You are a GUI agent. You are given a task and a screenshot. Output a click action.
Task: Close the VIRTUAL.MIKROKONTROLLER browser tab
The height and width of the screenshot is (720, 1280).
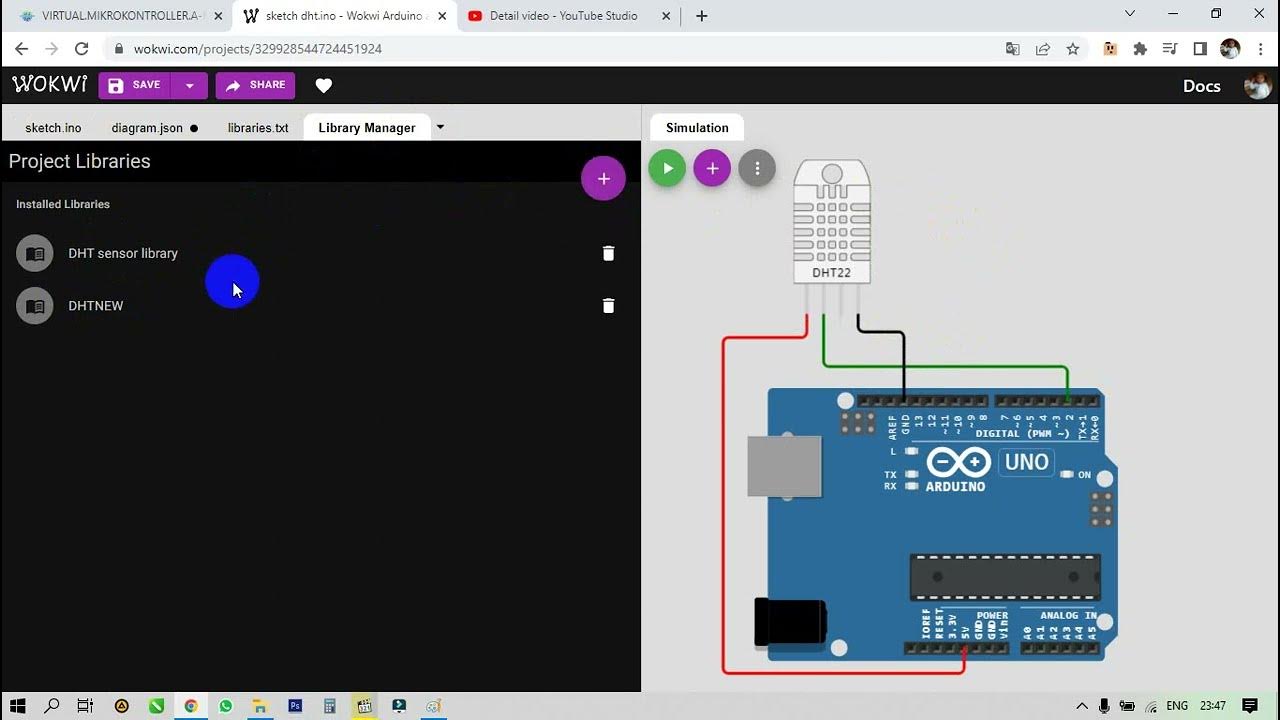pos(218,15)
